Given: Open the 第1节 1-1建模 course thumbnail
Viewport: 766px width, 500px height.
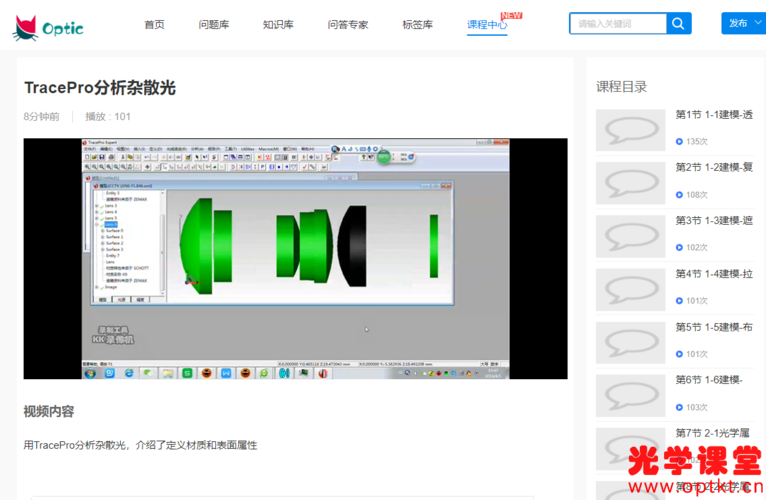Looking at the screenshot, I should 630,130.
